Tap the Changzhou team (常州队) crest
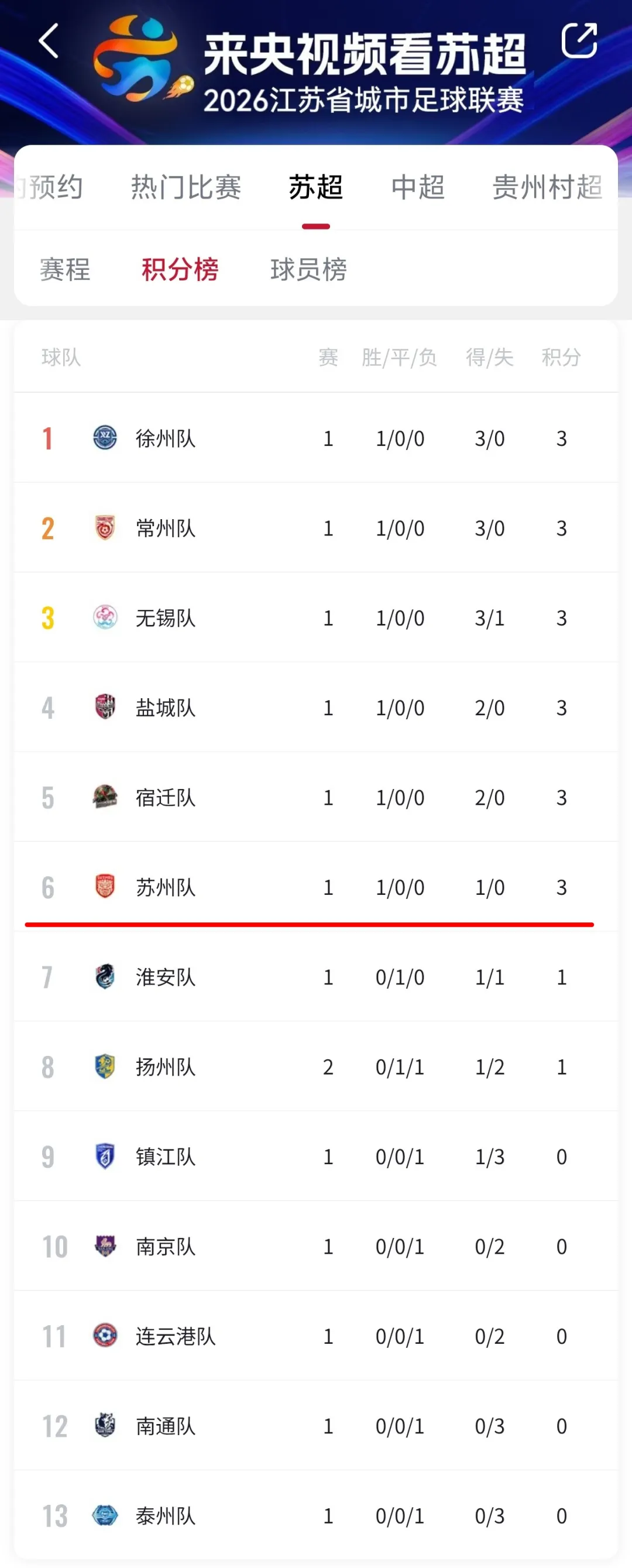The width and height of the screenshot is (632, 1568). point(105,528)
